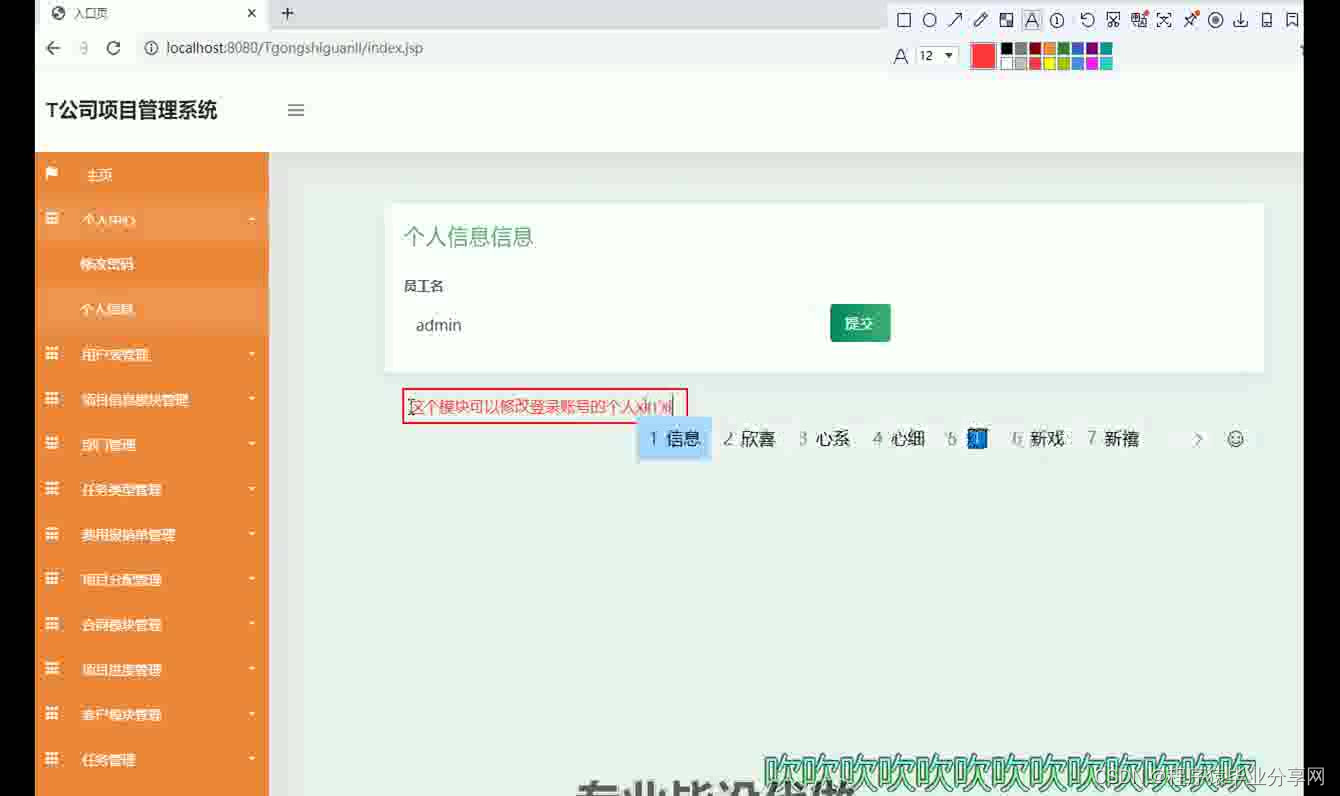Pin the screenshot with the pushpin icon
The height and width of the screenshot is (796, 1340).
pyautogui.click(x=1191, y=20)
